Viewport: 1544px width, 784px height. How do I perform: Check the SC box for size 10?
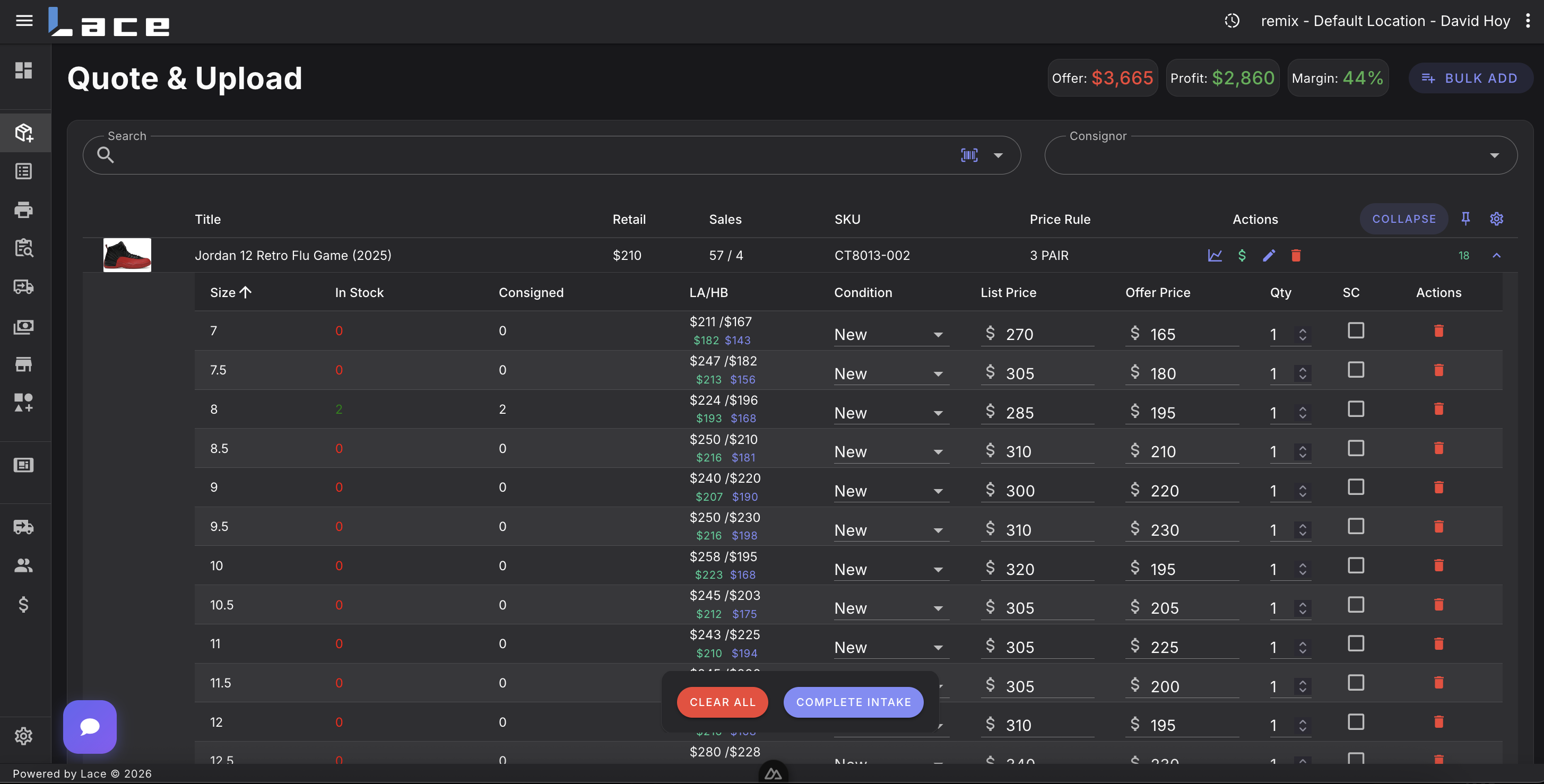(x=1356, y=566)
